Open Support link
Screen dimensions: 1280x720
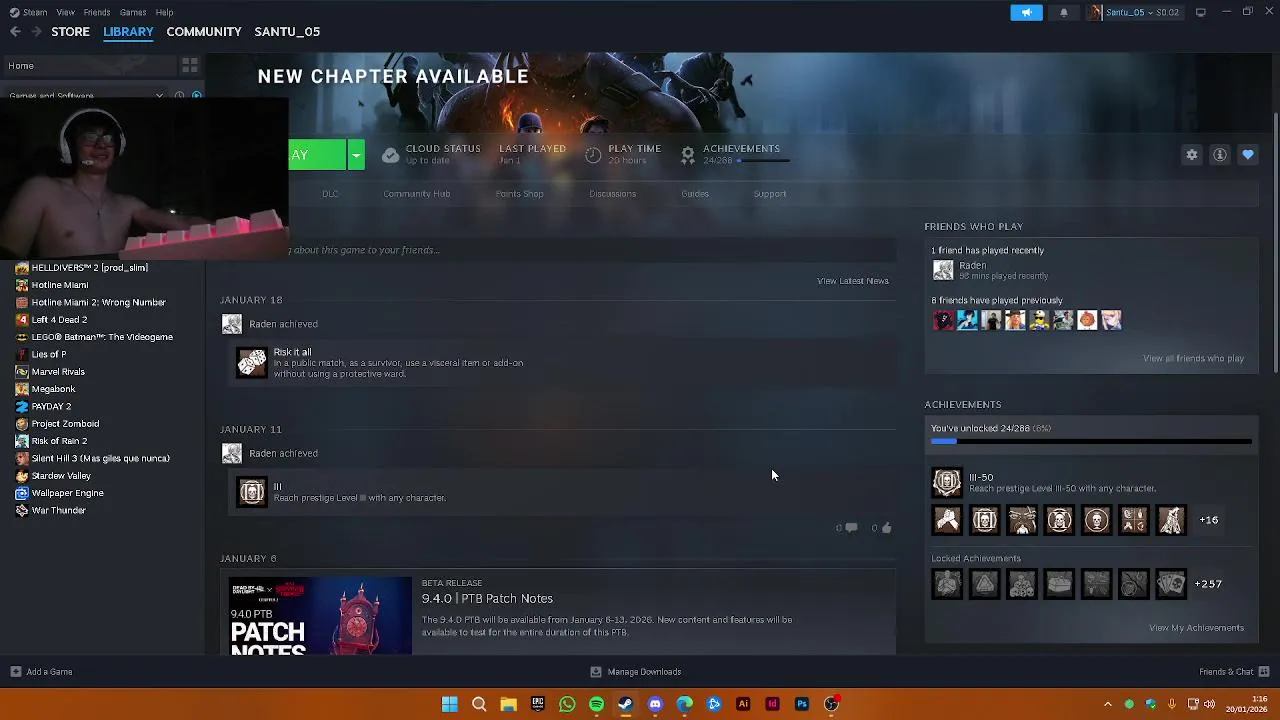coord(770,194)
